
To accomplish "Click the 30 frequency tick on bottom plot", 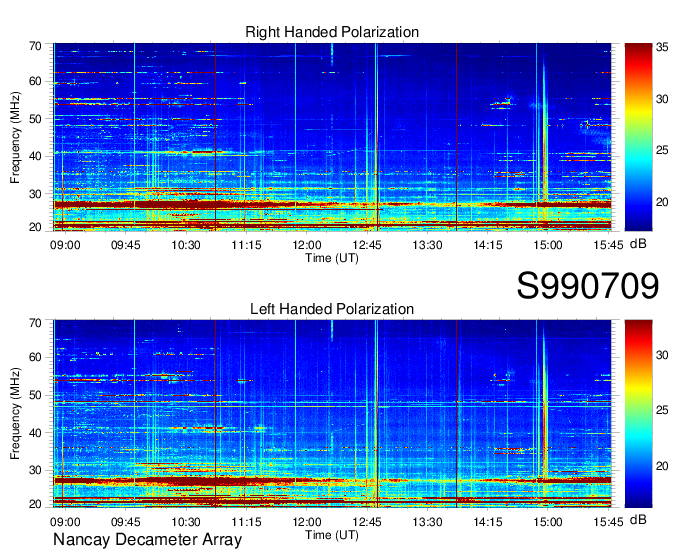I will [x=35, y=470].
